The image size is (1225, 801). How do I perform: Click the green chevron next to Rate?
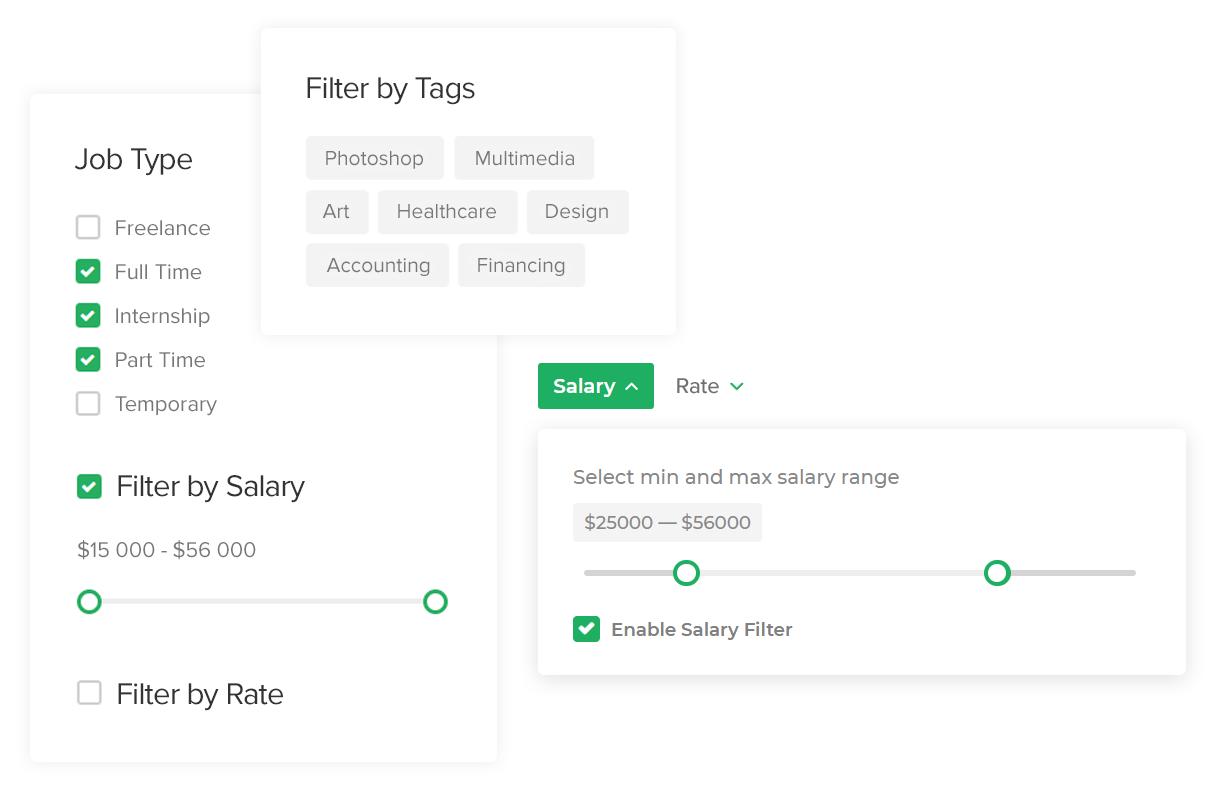[x=737, y=386]
